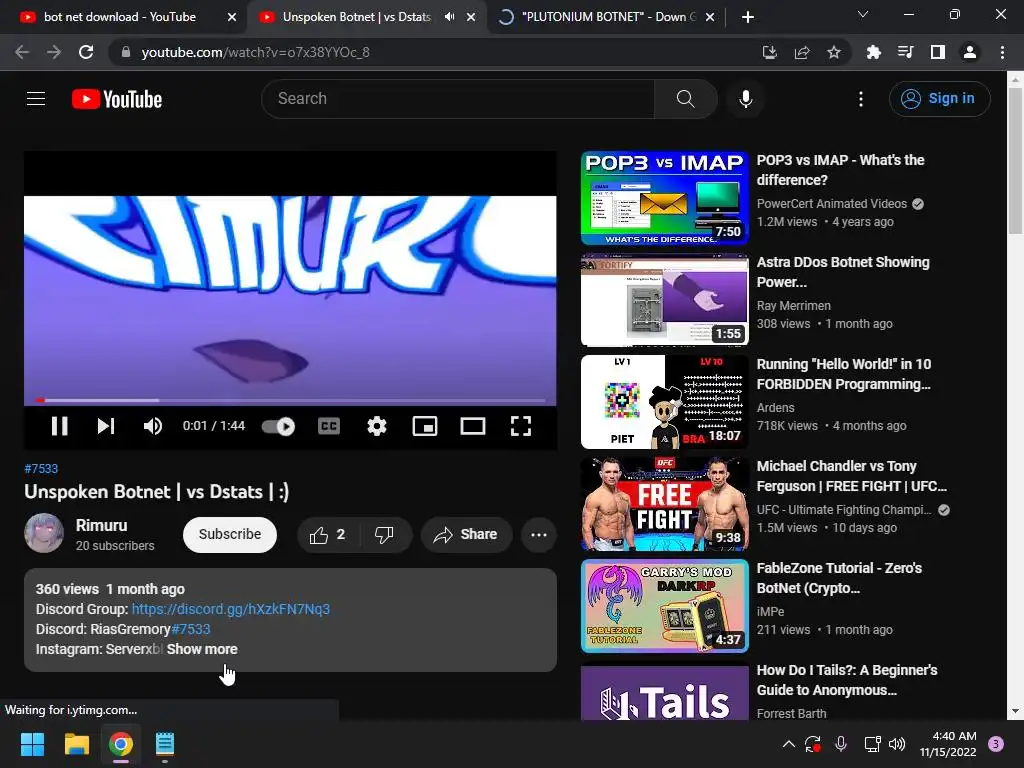Show hidden system tray icons
Screen dimensions: 1024x768
point(788,744)
